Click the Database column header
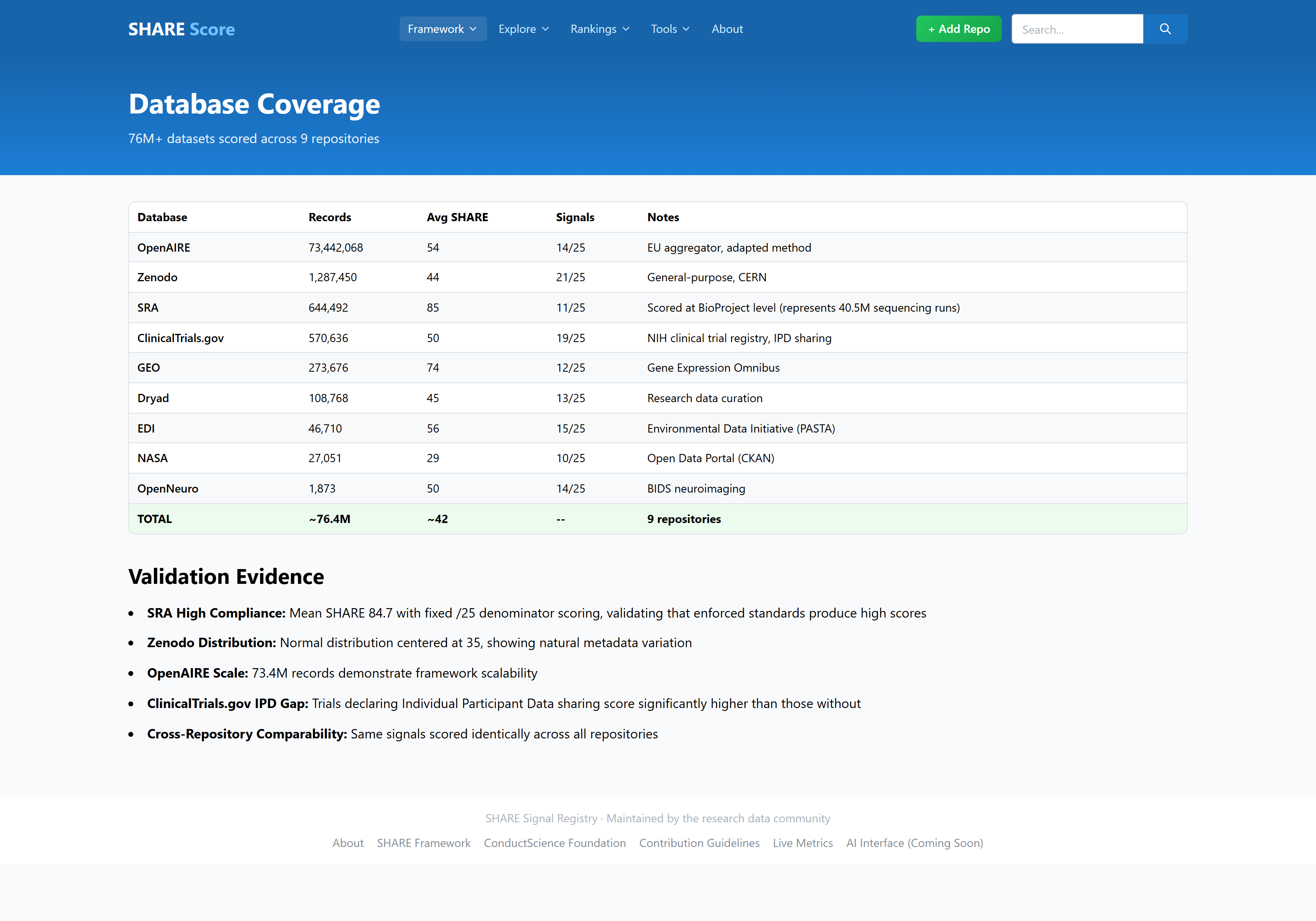Screen dimensions: 1316x921 point(162,217)
